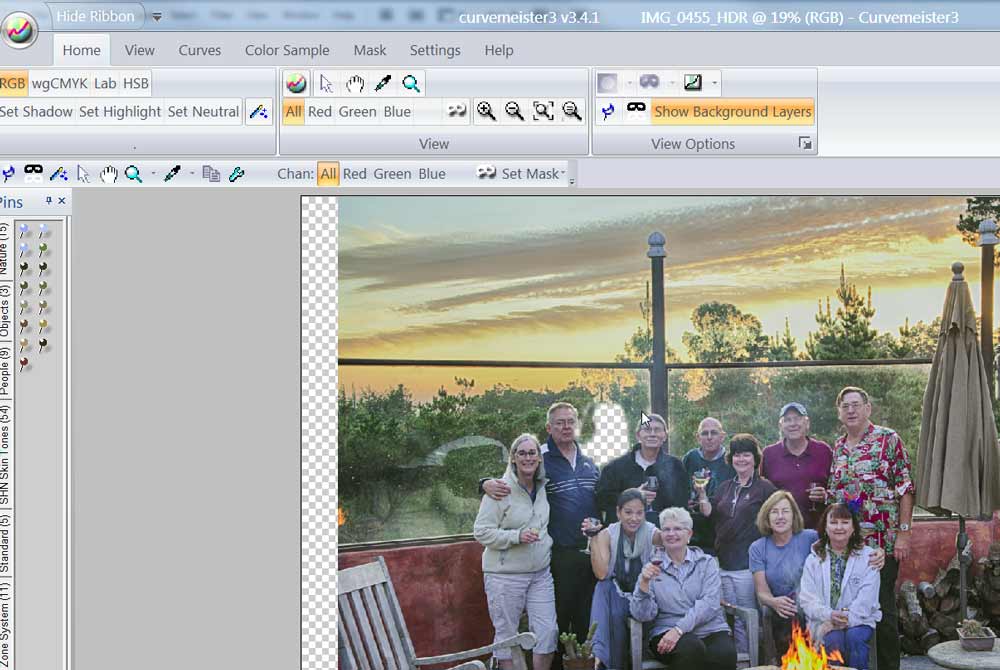Click the mask icon in View Options
This screenshot has height=670, width=1000.
(636, 111)
